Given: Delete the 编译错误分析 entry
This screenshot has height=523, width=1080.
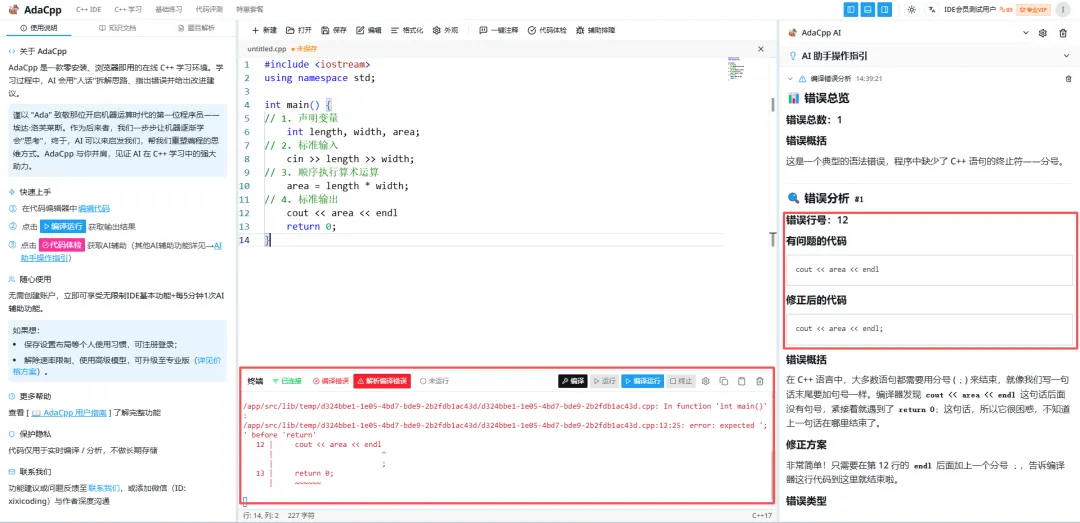Looking at the screenshot, I should click(1068, 79).
